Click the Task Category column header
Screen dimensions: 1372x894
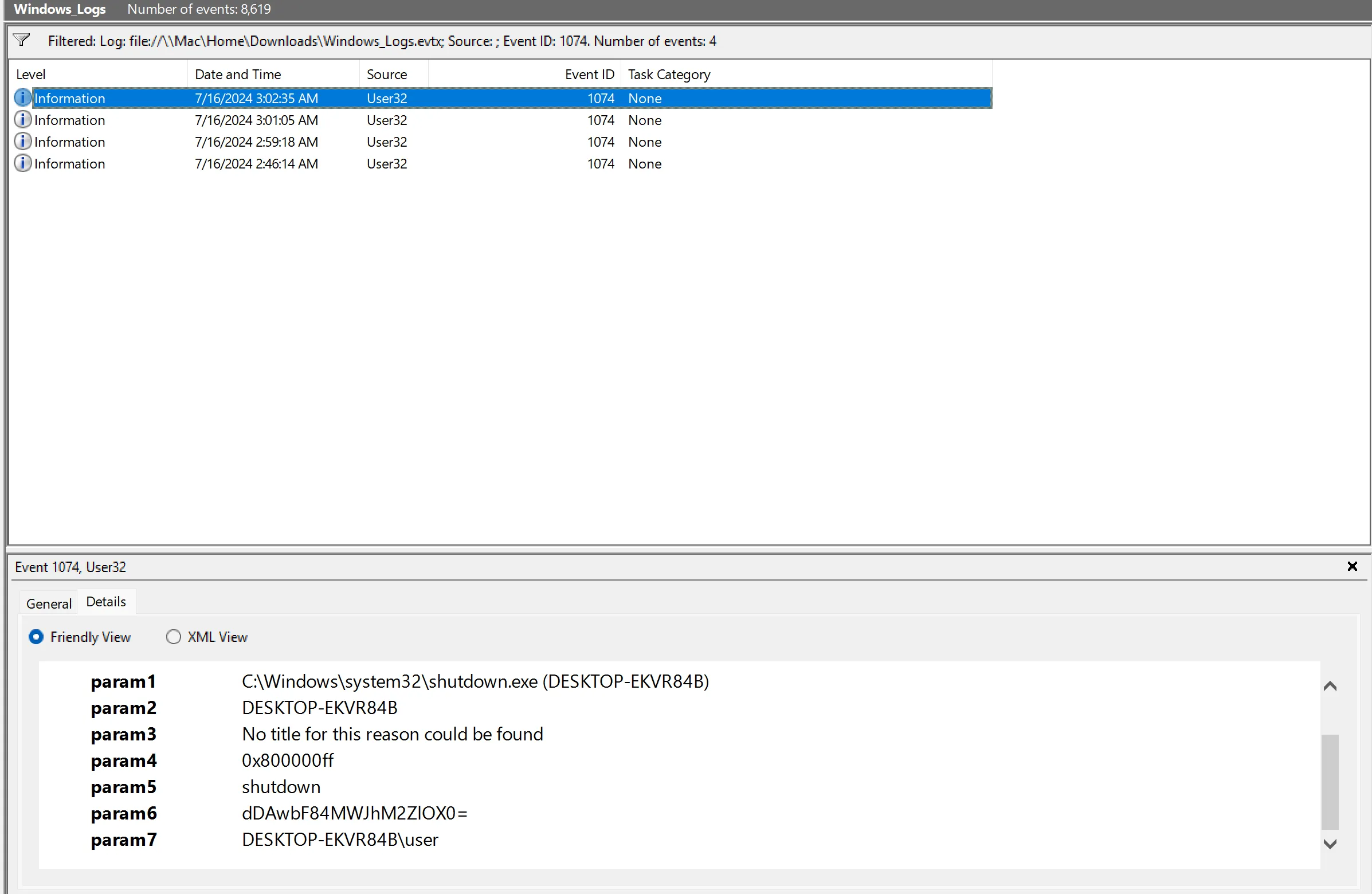[x=669, y=74]
